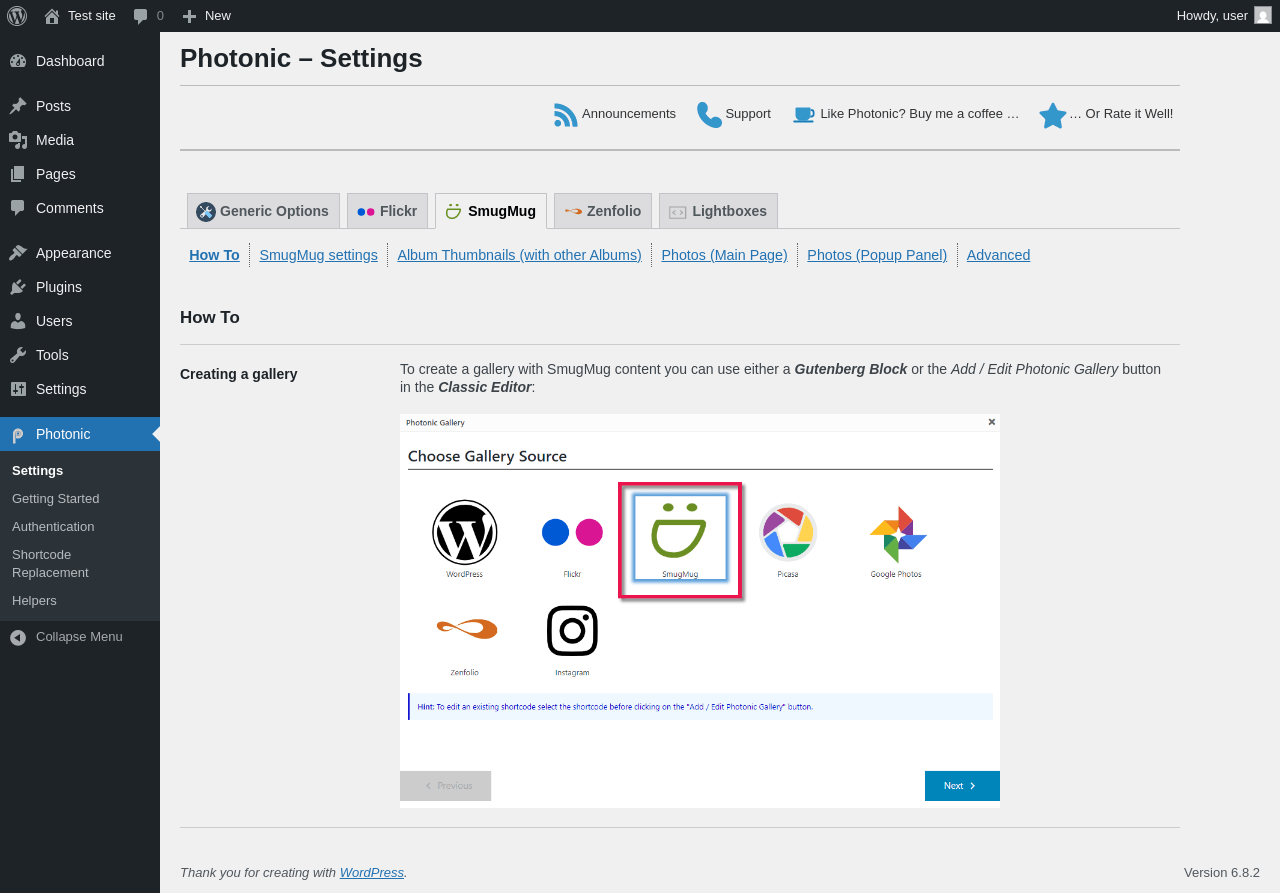Open the Advanced sub-section
This screenshot has width=1280, height=893.
coord(998,255)
